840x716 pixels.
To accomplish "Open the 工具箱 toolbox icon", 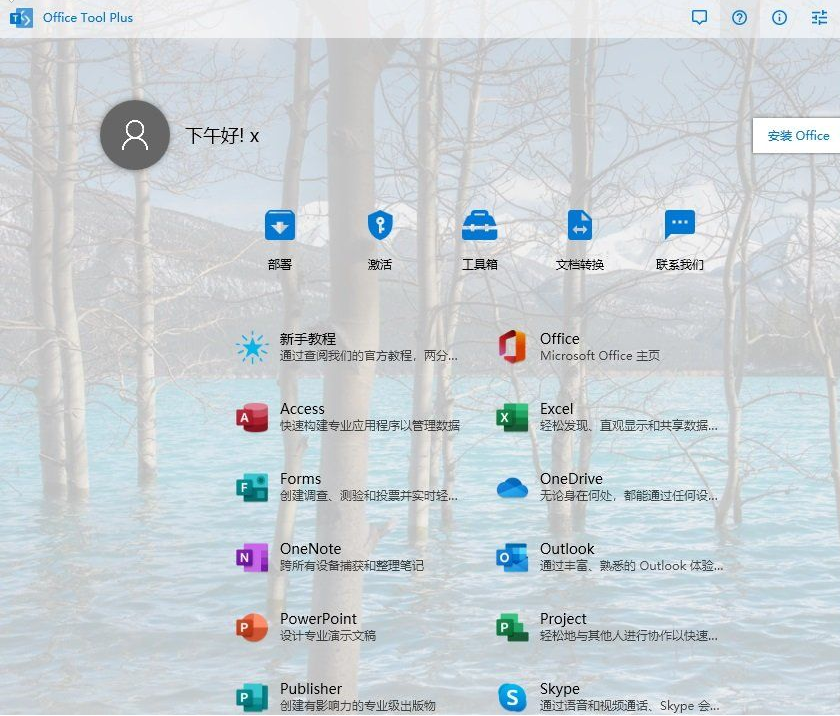I will point(479,225).
